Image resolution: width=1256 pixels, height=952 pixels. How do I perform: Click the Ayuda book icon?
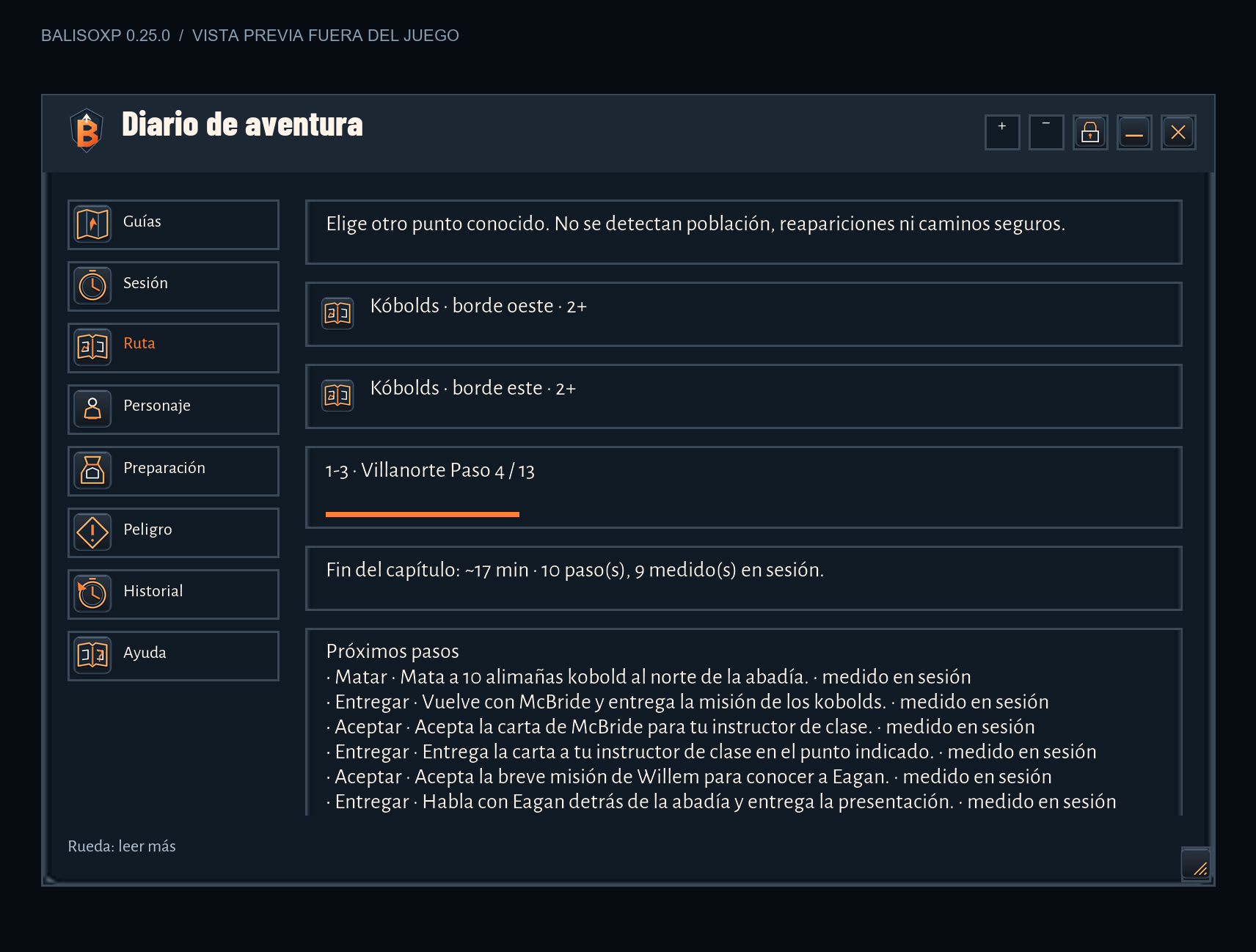coord(92,656)
